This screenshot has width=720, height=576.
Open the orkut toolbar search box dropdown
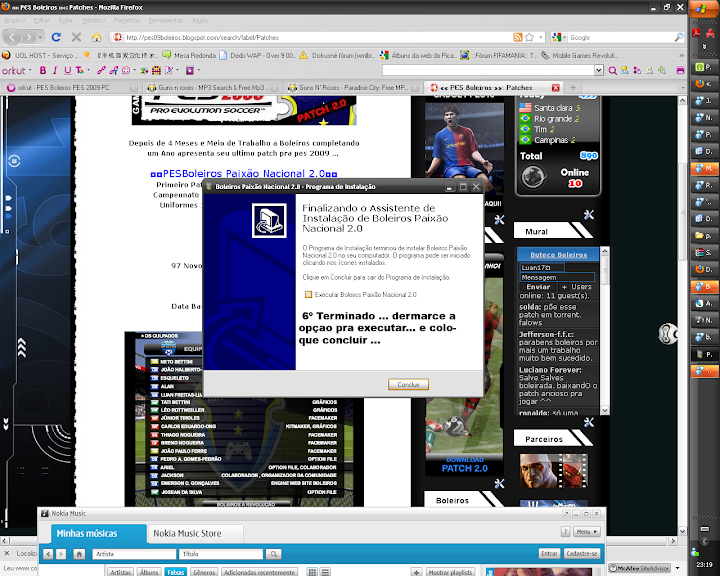tap(598, 70)
